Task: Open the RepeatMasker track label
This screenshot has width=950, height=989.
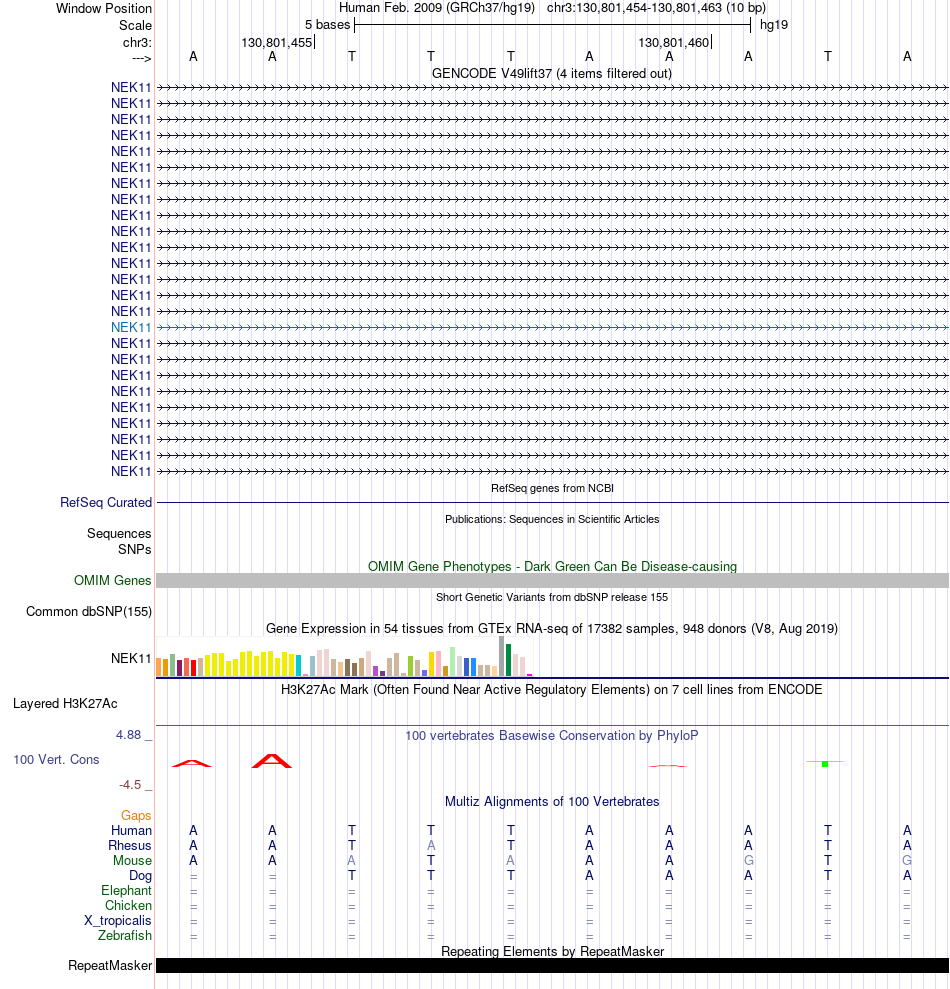Action: pyautogui.click(x=110, y=966)
